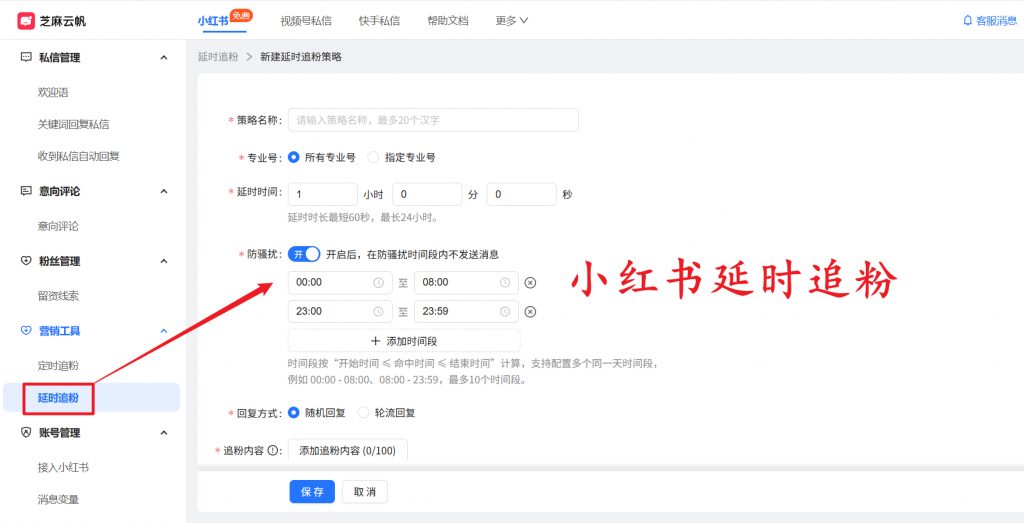Image resolution: width=1024 pixels, height=523 pixels.
Task: Select the 指定专业号 radio option
Action: (x=374, y=157)
